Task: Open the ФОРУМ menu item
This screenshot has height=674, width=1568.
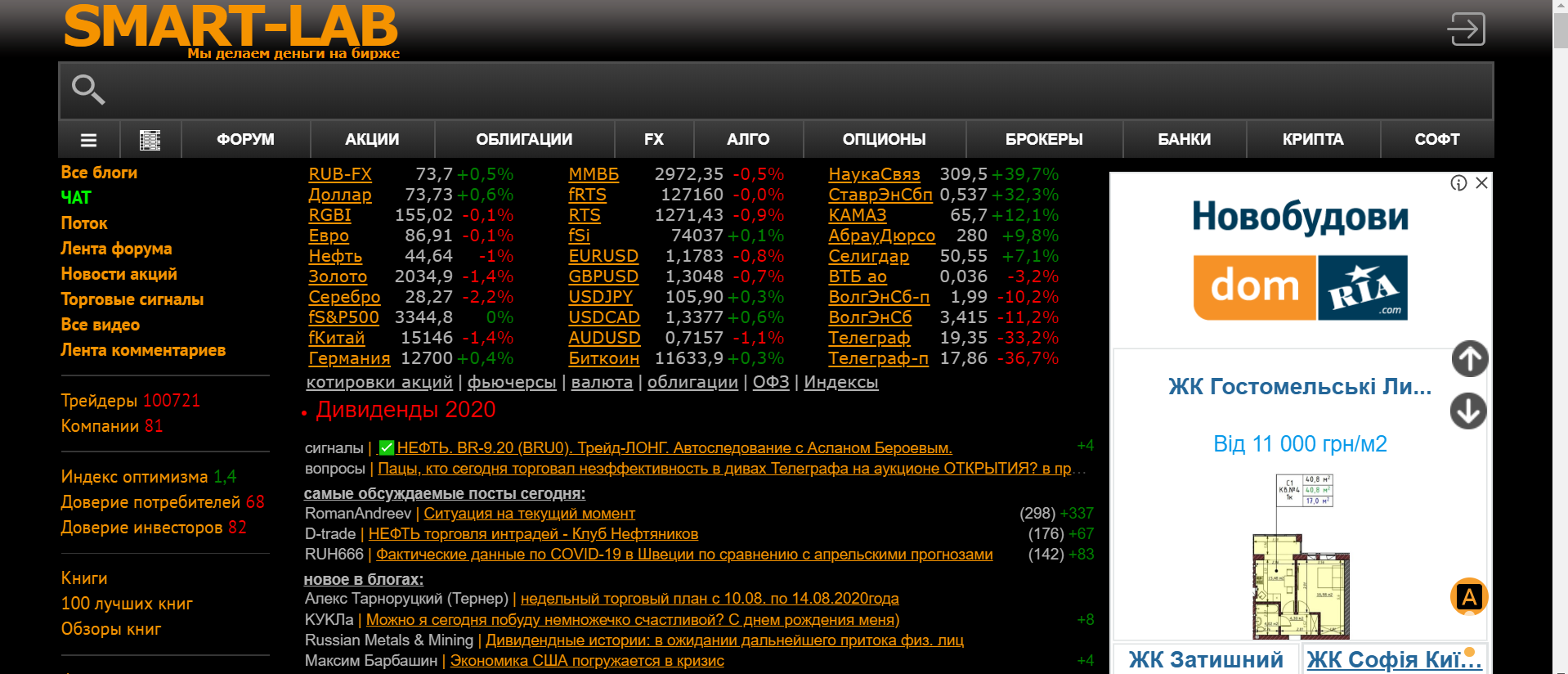Action: pos(245,140)
